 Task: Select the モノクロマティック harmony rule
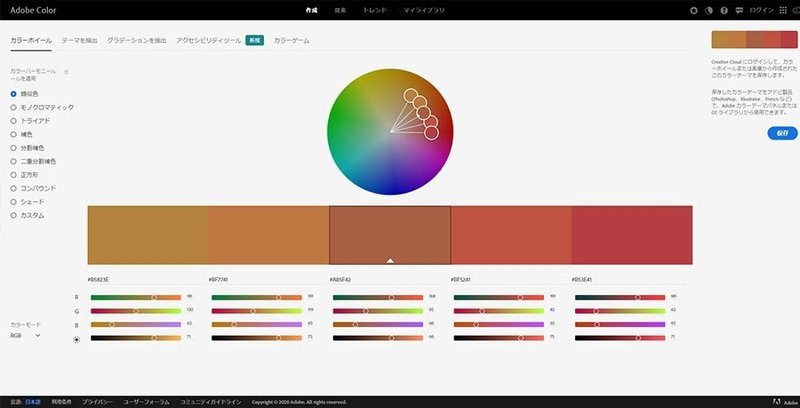point(42,107)
